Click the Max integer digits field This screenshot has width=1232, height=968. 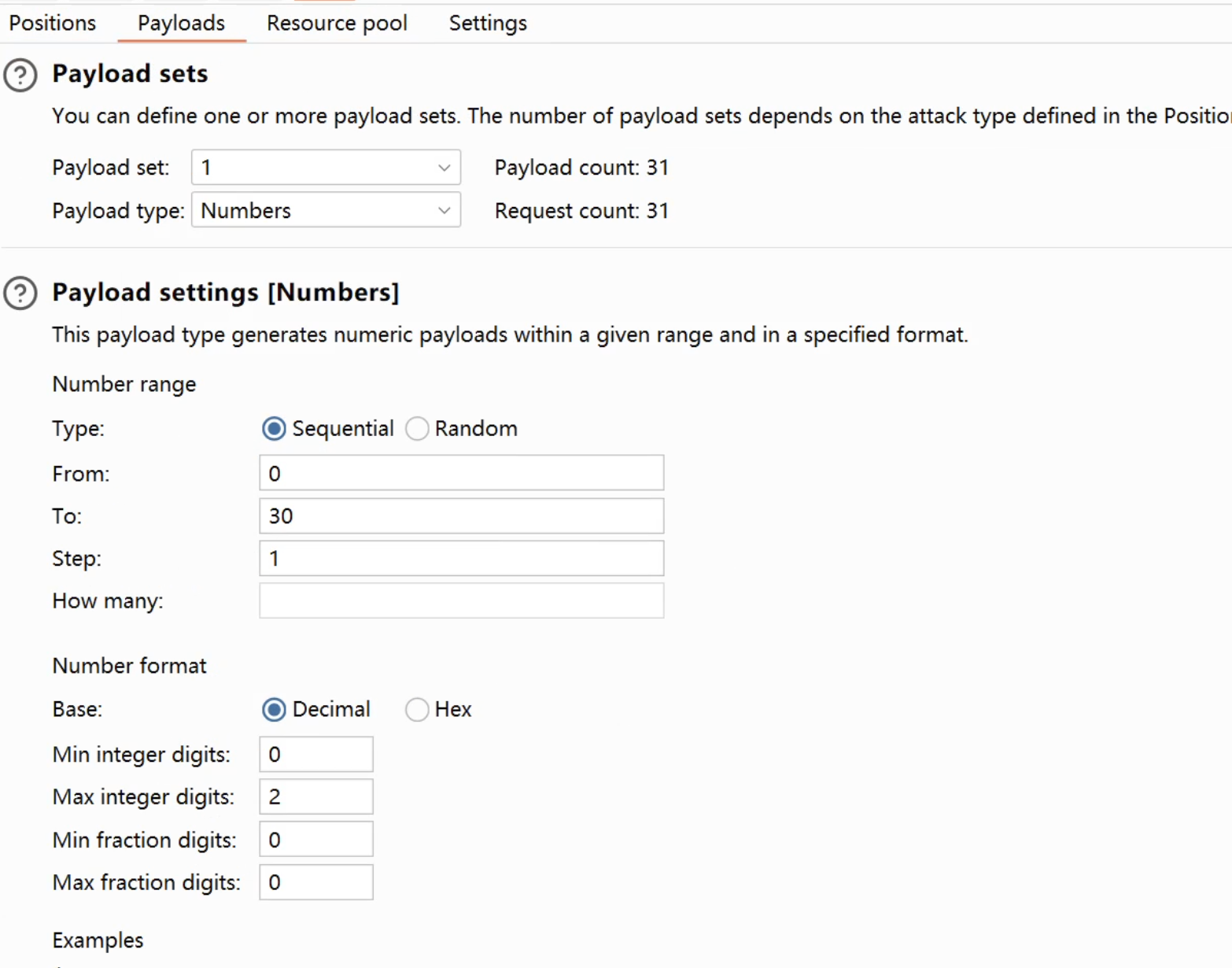point(316,797)
